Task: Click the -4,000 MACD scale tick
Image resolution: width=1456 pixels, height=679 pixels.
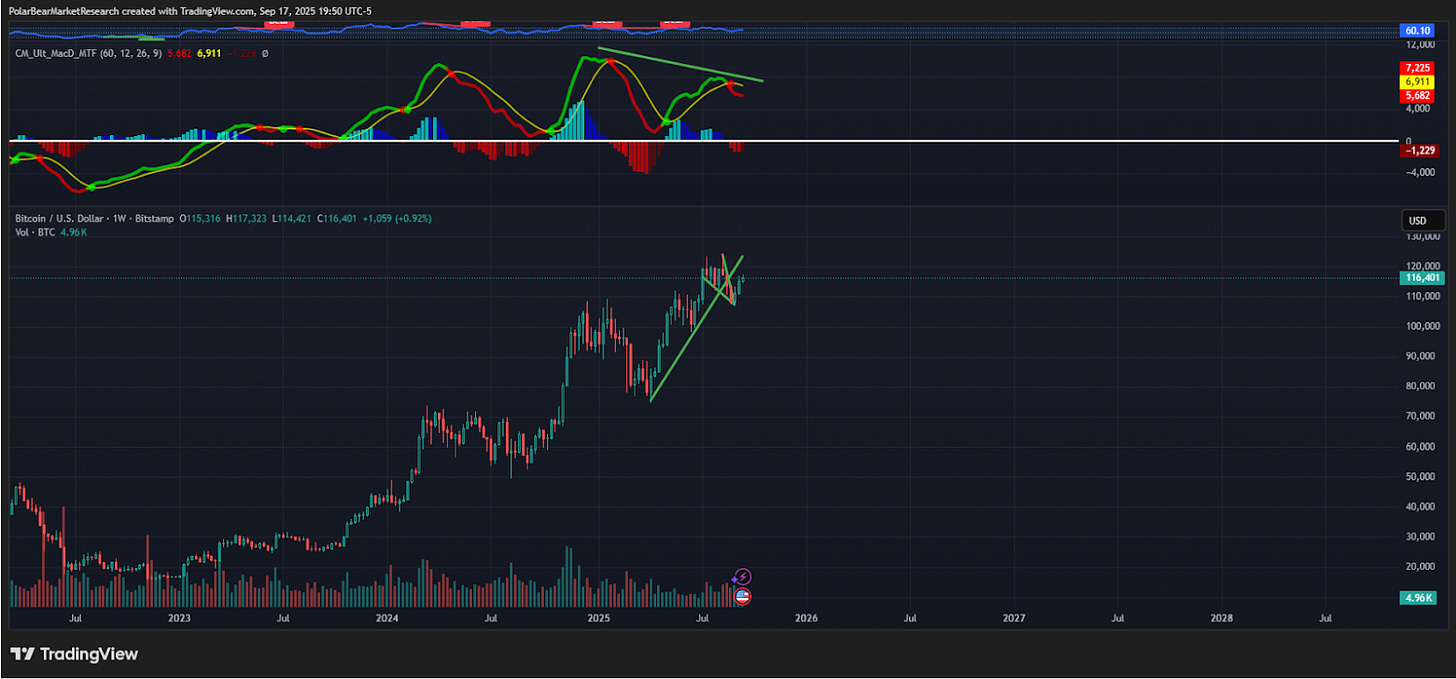Action: tap(1423, 172)
